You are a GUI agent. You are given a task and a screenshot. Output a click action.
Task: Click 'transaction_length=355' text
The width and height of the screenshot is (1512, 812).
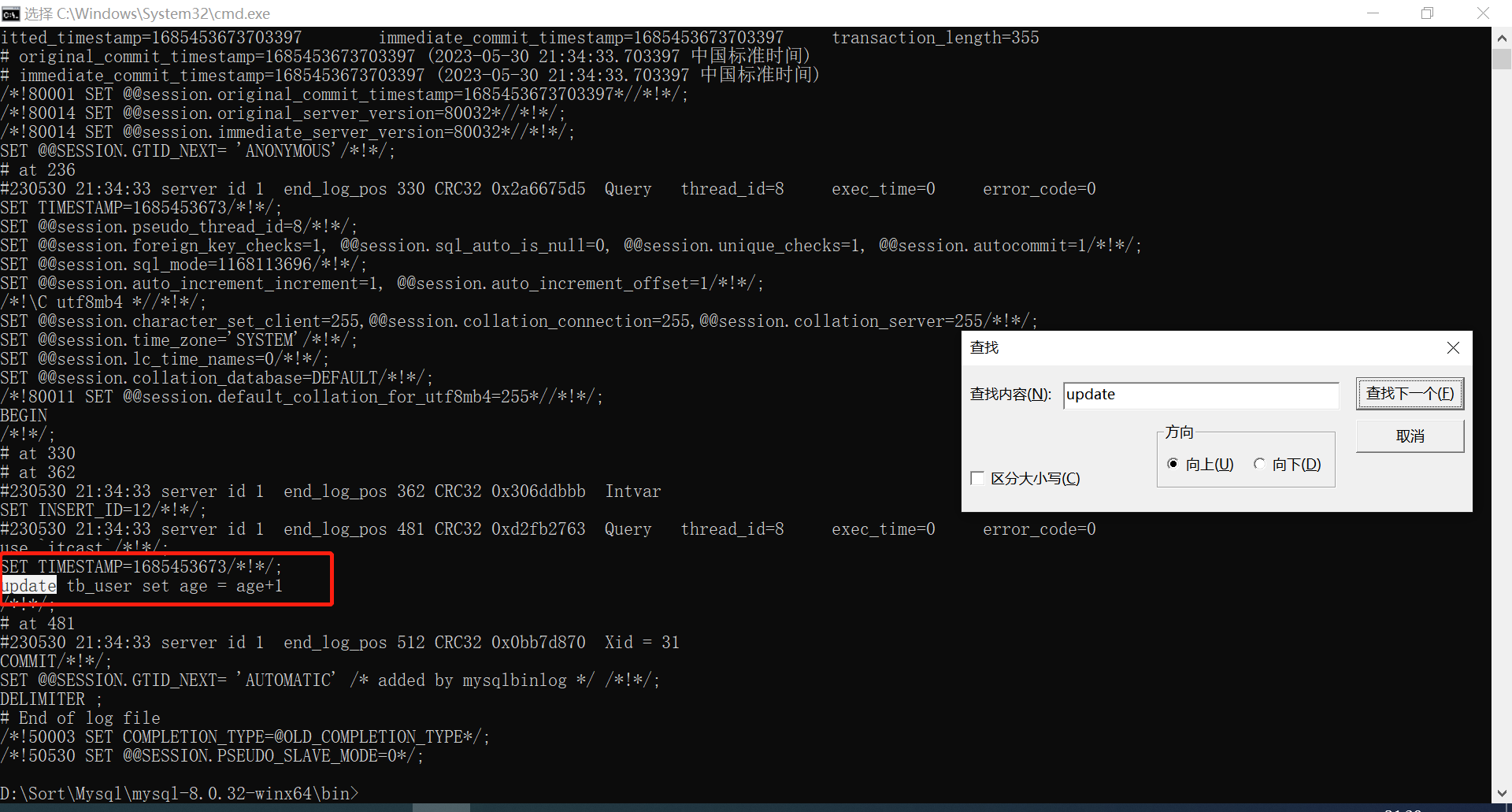point(936,38)
